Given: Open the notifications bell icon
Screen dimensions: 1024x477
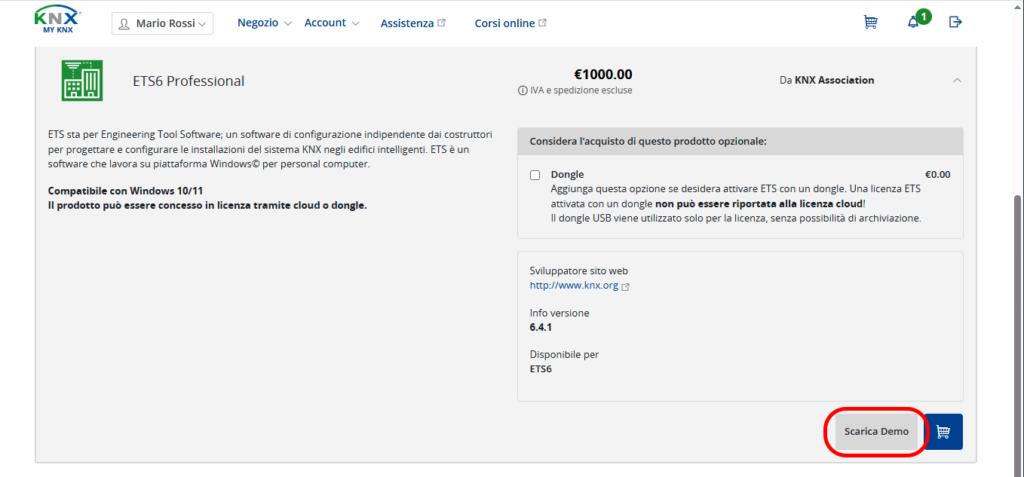Looking at the screenshot, I should [913, 22].
